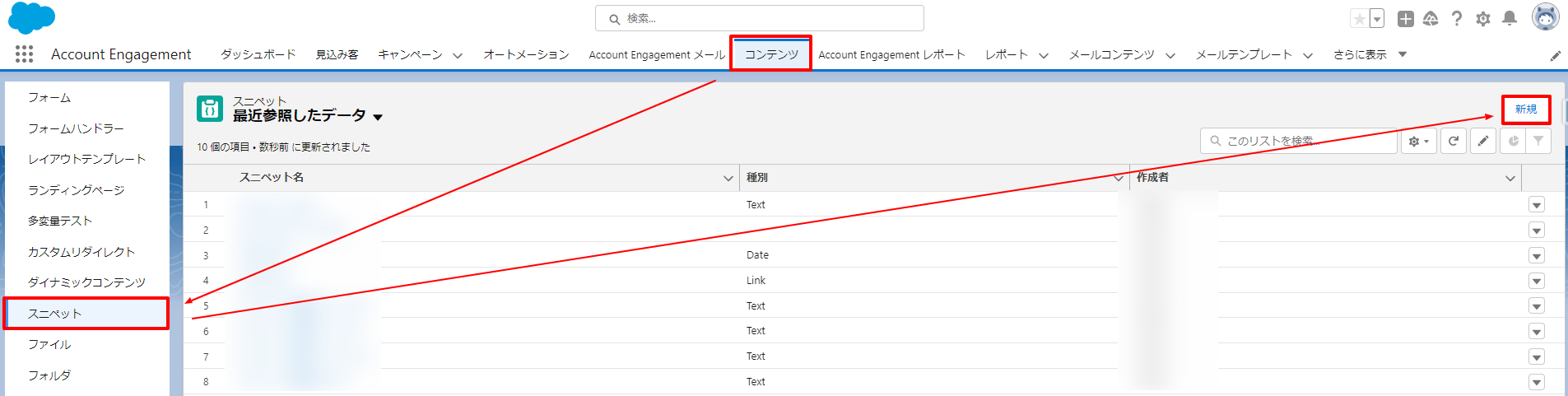Viewport: 1568px width, 396px height.
Task: Open row 8 actions dropdown
Action: (x=1537, y=382)
